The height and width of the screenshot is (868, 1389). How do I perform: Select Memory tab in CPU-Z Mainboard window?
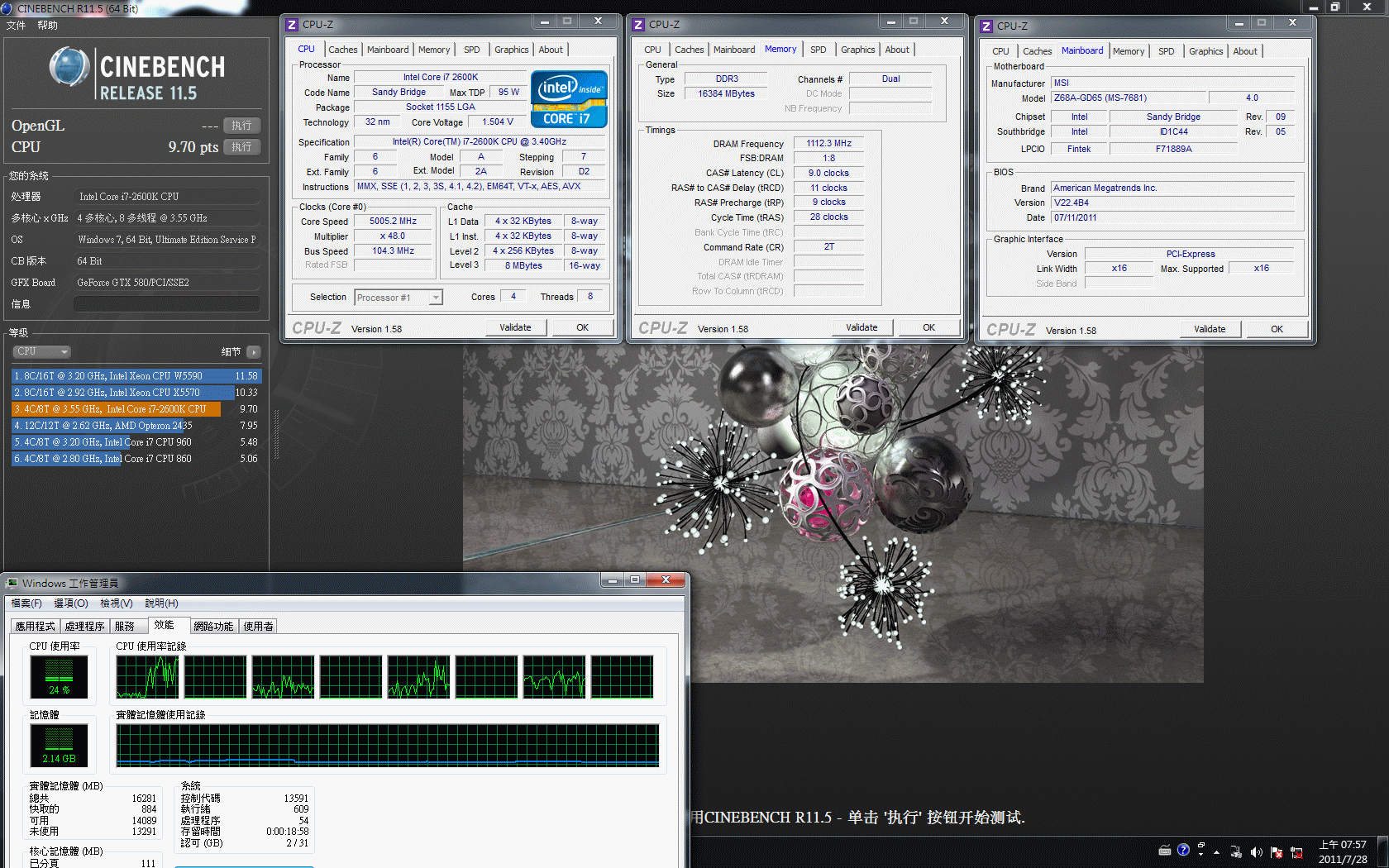[x=1129, y=51]
